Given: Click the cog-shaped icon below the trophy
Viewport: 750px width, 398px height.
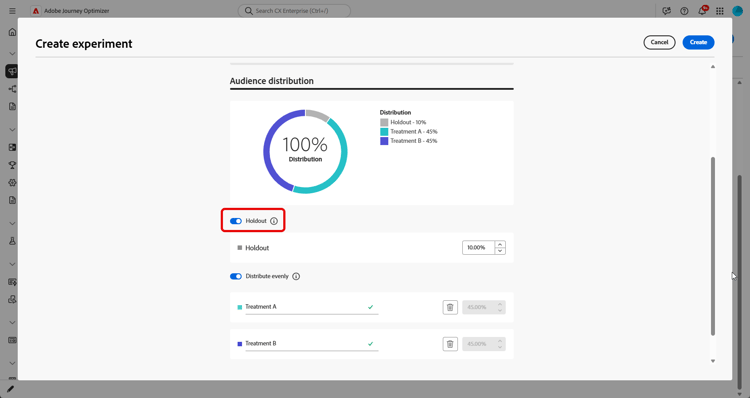Looking at the screenshot, I should 12,183.
